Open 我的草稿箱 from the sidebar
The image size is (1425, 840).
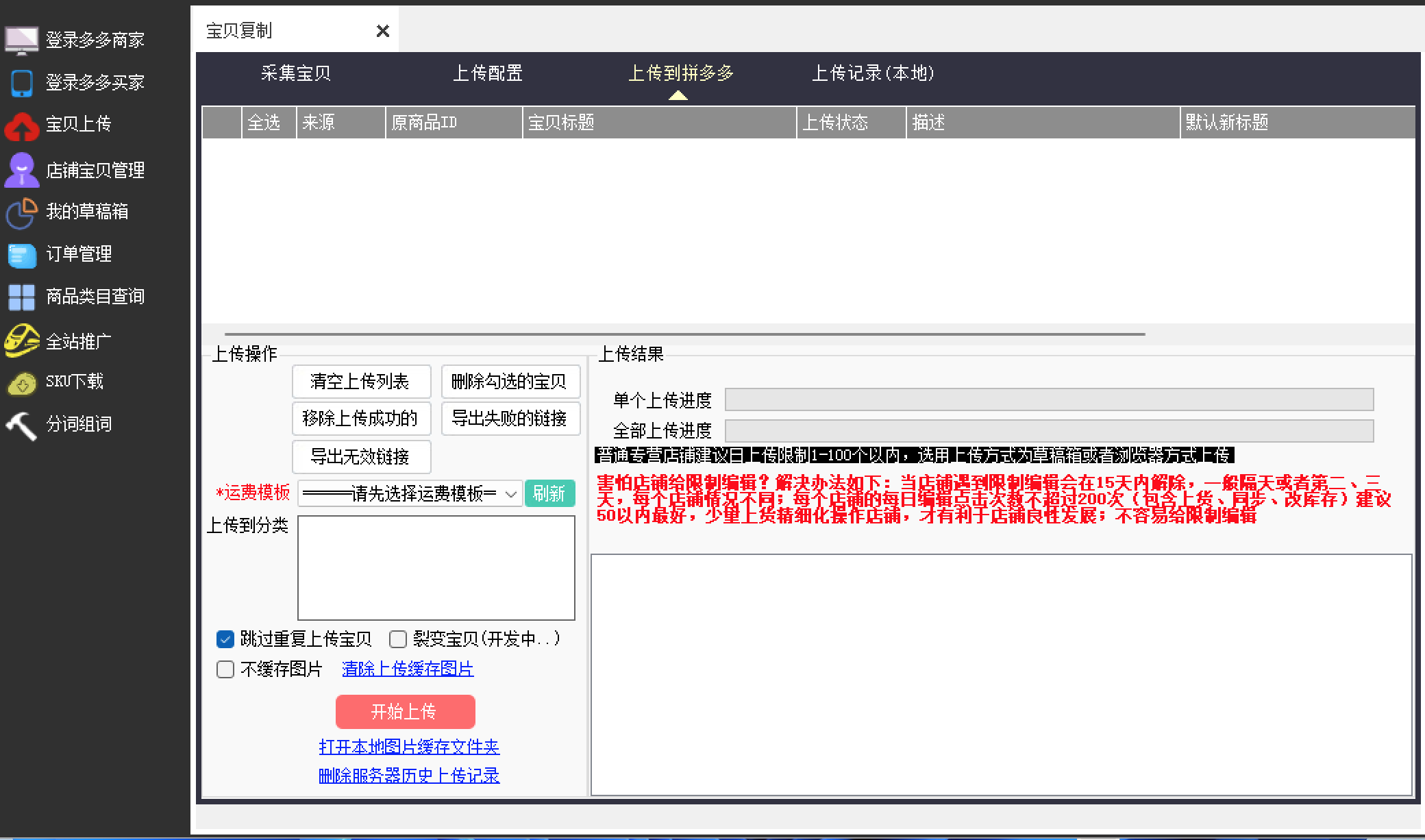[87, 212]
